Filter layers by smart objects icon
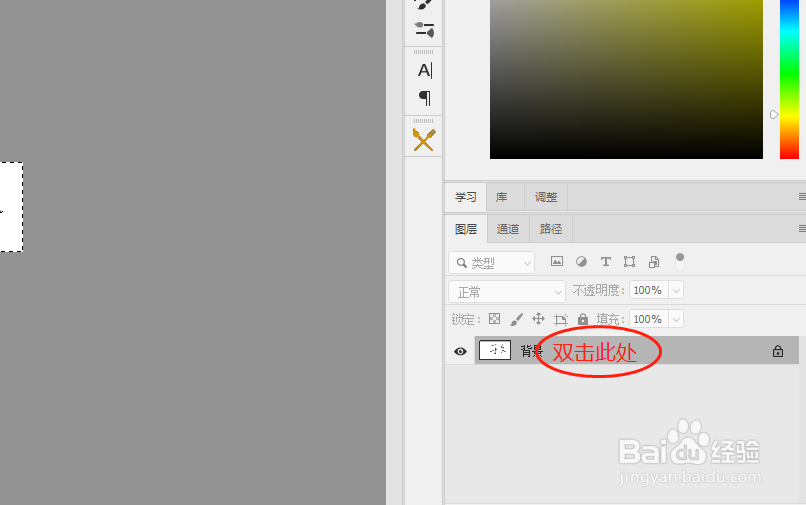Image resolution: width=806 pixels, height=505 pixels. point(654,262)
